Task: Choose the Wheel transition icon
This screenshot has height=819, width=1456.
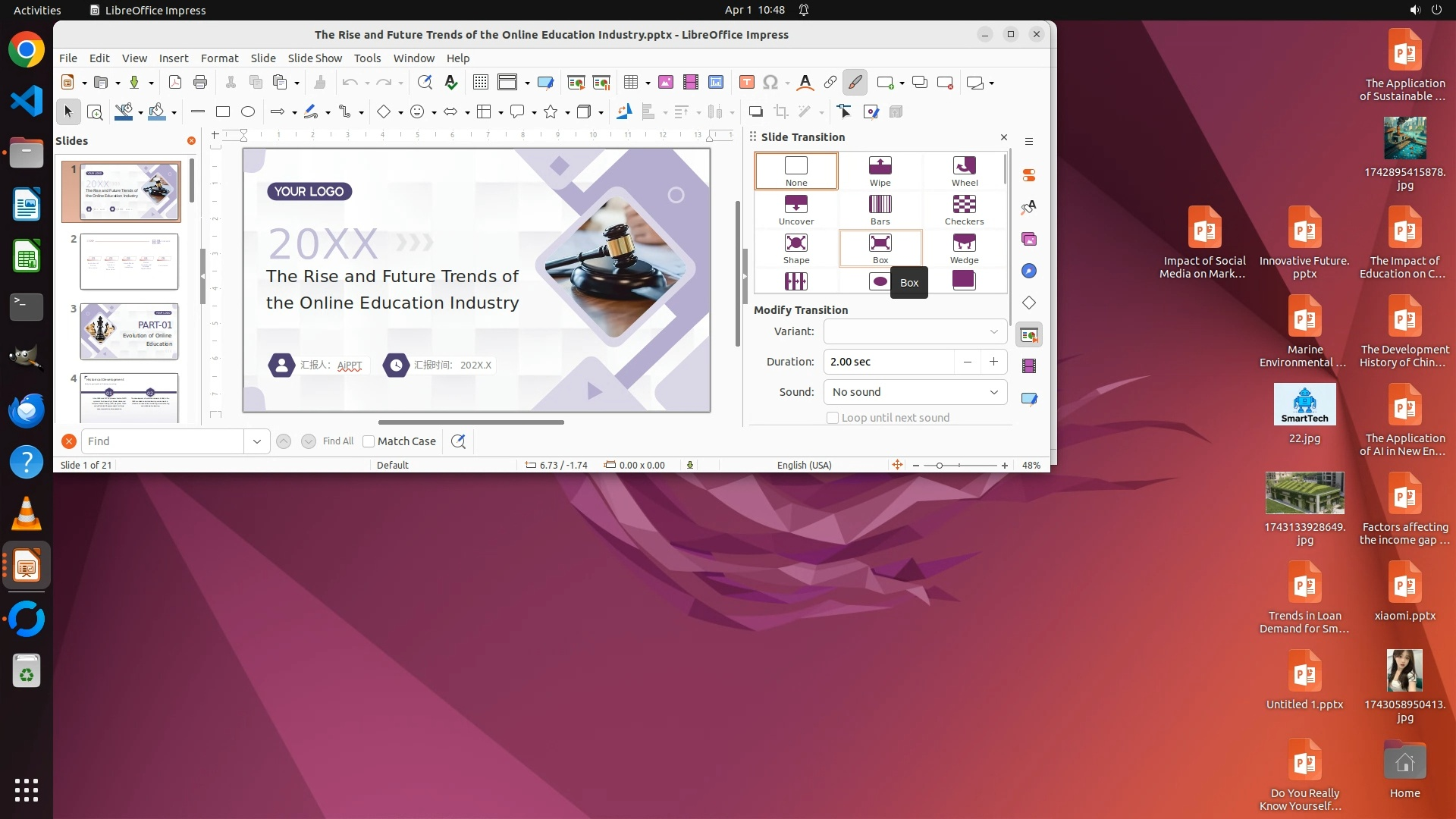Action: pyautogui.click(x=964, y=171)
